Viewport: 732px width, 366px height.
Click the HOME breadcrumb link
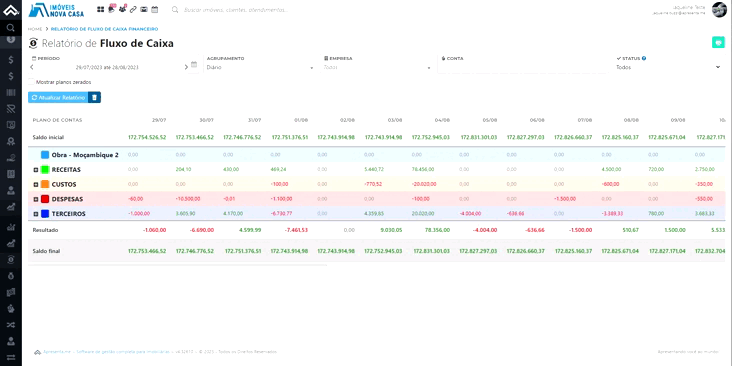(x=35, y=29)
